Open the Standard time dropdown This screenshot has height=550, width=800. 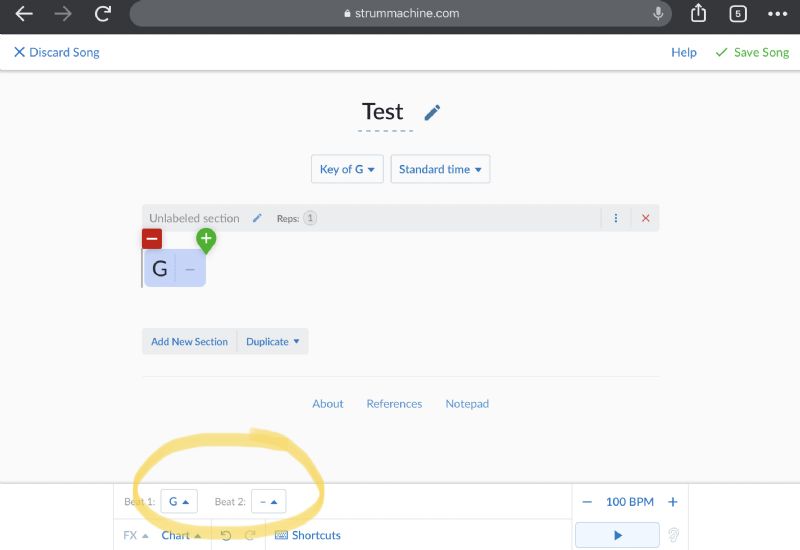point(440,169)
